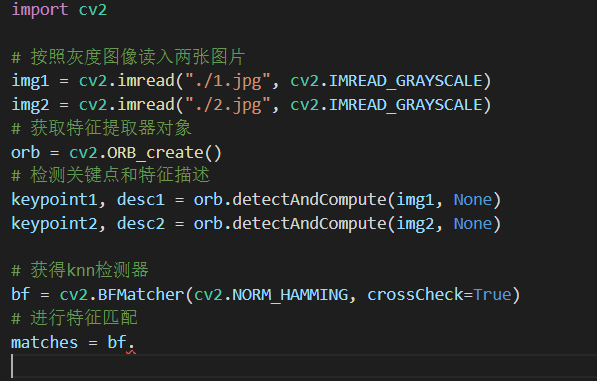The width and height of the screenshot is (597, 381).
Task: Click the matches variable name
Action: click(x=45, y=343)
